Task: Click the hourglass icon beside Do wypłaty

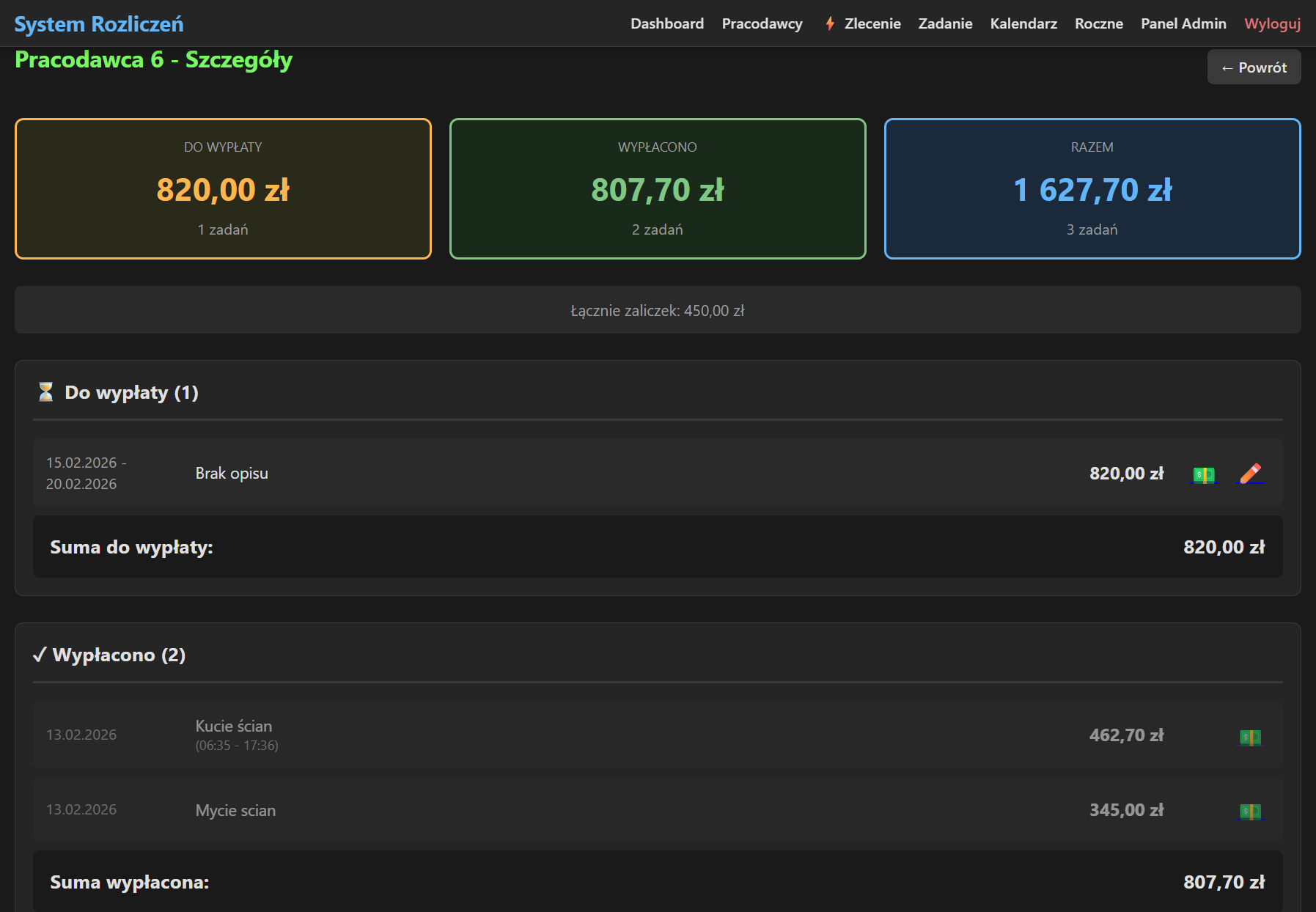Action: [45, 392]
